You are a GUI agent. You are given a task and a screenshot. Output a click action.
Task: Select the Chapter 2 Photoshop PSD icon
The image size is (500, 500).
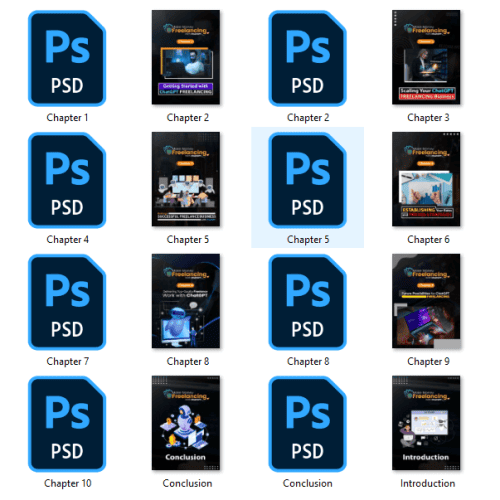pos(307,58)
